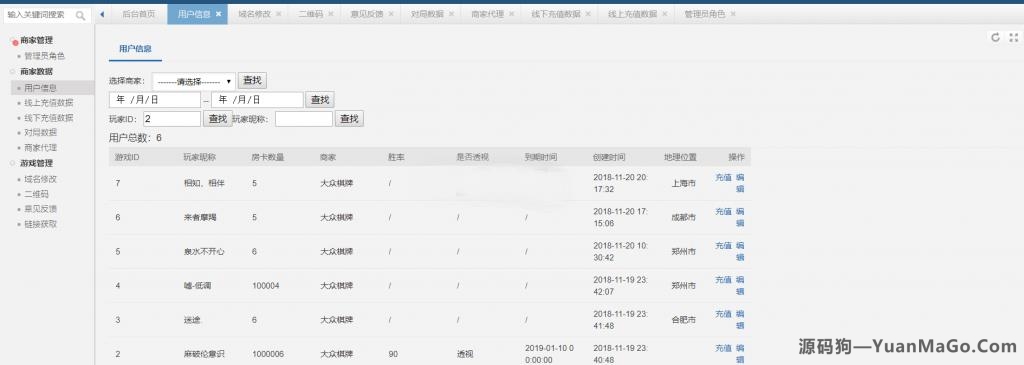
Task: Open 商家代理 in sidebar
Action: coord(40,148)
